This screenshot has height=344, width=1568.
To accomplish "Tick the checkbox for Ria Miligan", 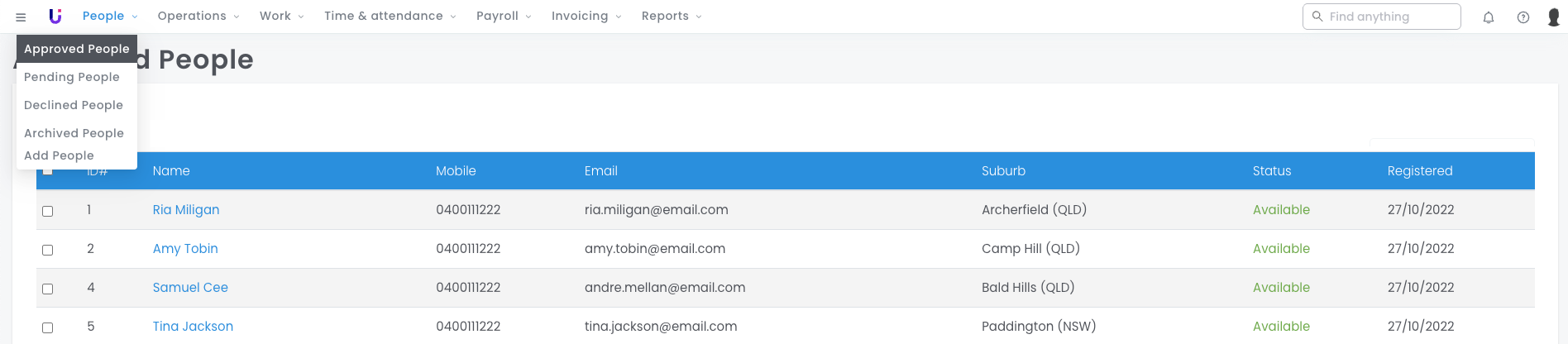I will point(48,211).
